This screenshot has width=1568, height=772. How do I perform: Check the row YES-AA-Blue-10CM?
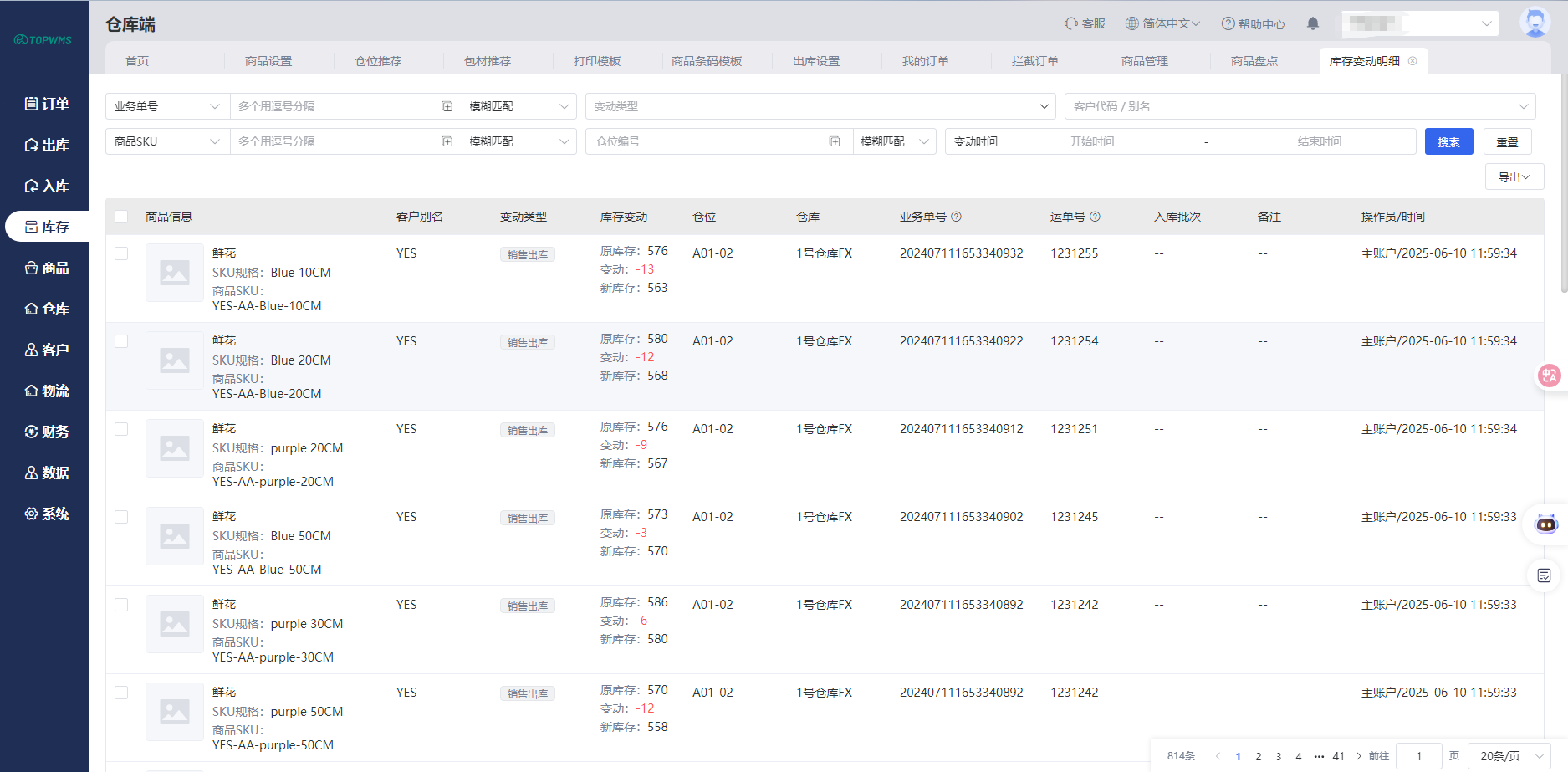121,253
